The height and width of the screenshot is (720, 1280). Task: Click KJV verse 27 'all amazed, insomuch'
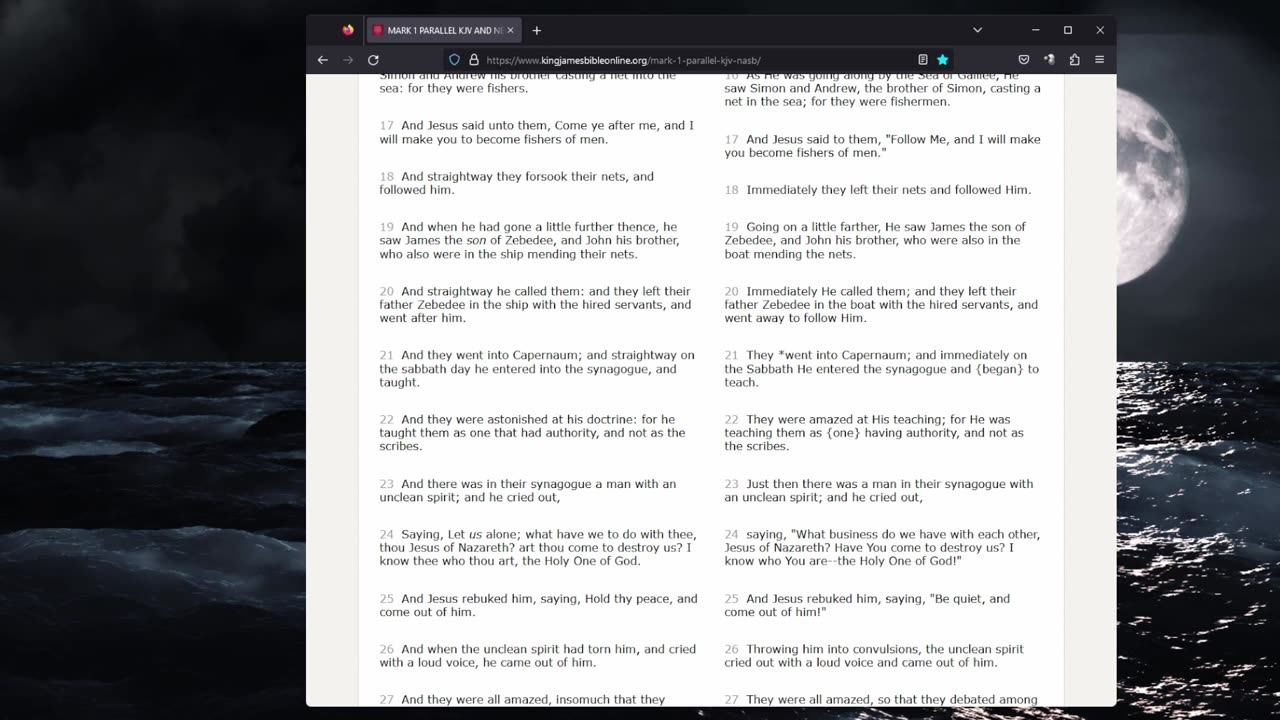tap(522, 700)
